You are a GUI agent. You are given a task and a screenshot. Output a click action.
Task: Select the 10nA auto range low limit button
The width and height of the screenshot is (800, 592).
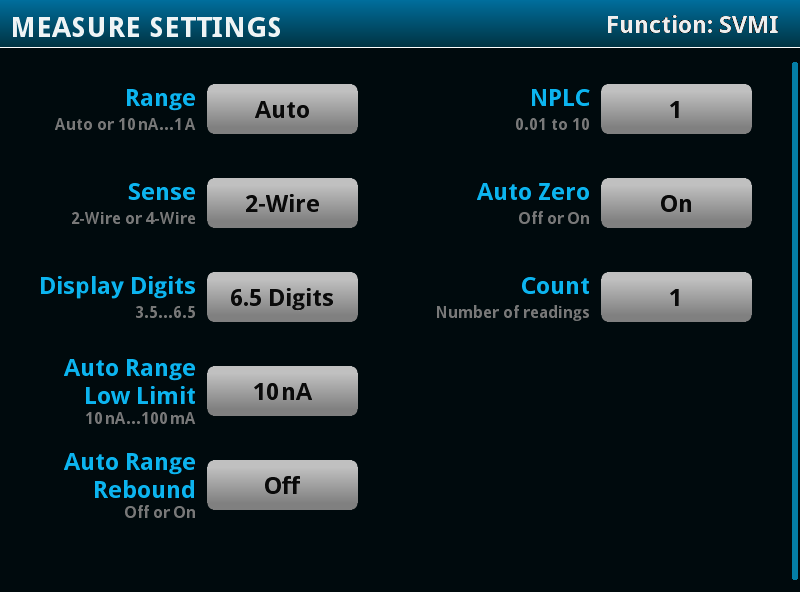click(282, 392)
